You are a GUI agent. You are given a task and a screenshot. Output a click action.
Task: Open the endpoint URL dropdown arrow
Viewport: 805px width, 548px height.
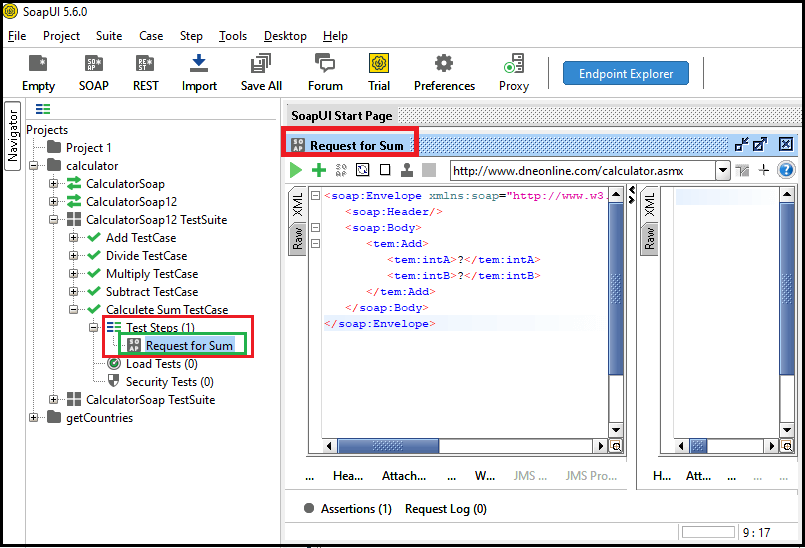point(723,171)
